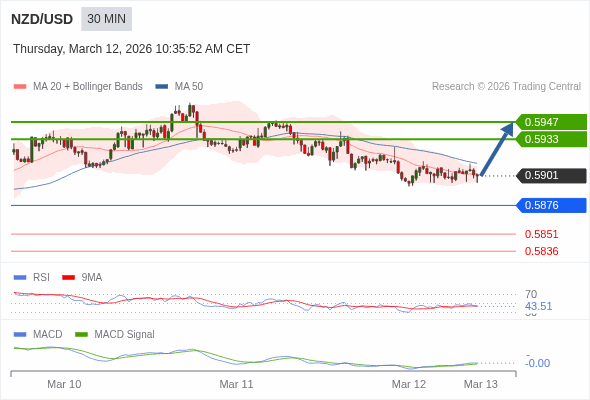Screen dimensions: 590x400
Task: Click the MA 20 + Bollinger Bands legend swatch
Action: click(x=20, y=87)
